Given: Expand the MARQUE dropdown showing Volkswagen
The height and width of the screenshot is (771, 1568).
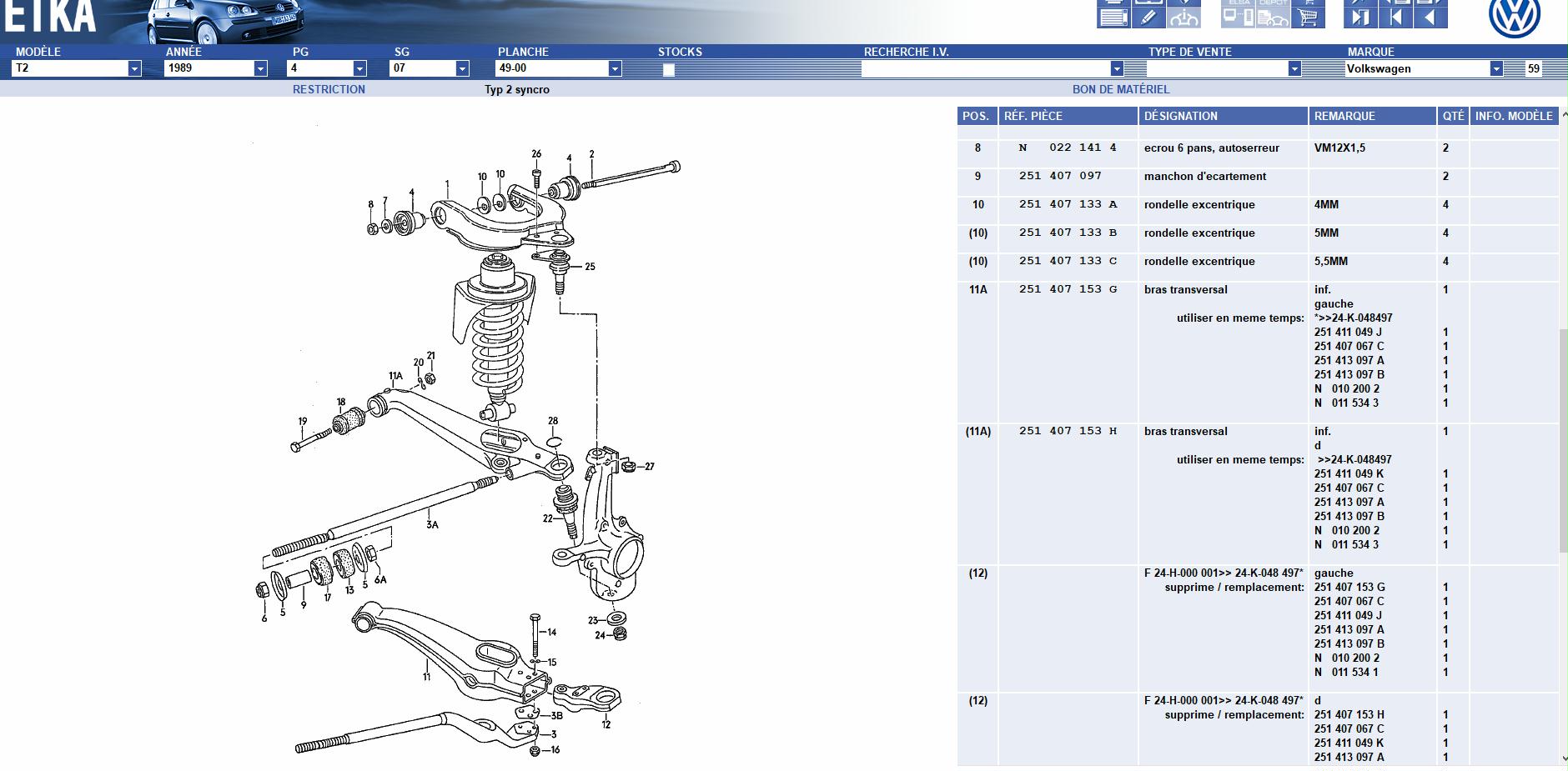Looking at the screenshot, I should (1424, 68).
